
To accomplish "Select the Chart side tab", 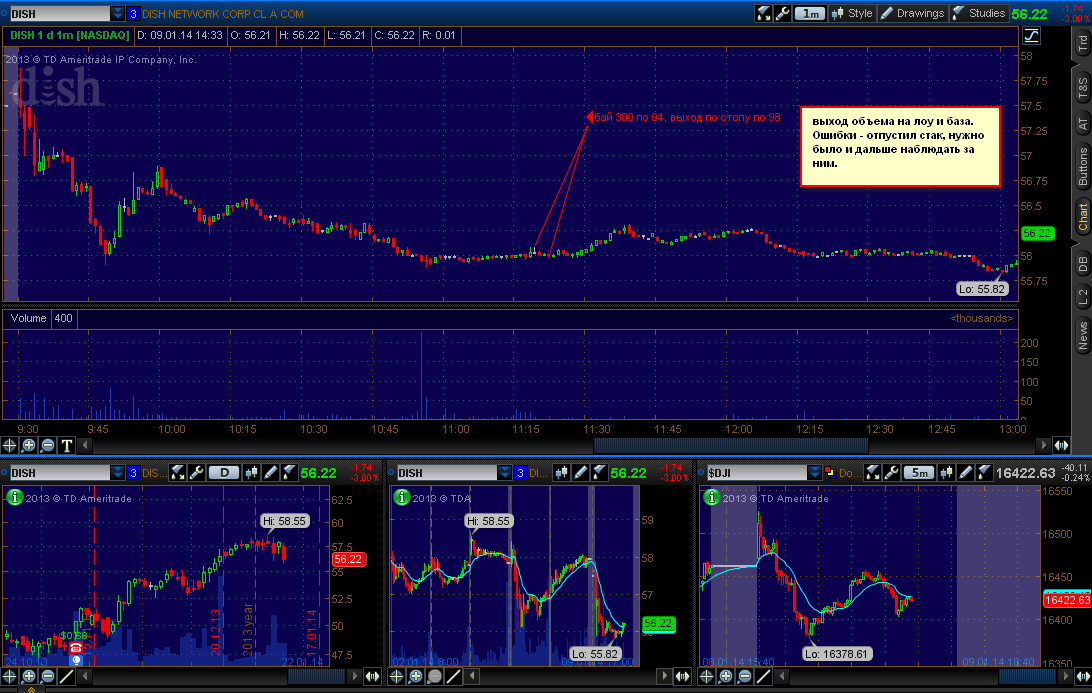I will pyautogui.click(x=1082, y=217).
